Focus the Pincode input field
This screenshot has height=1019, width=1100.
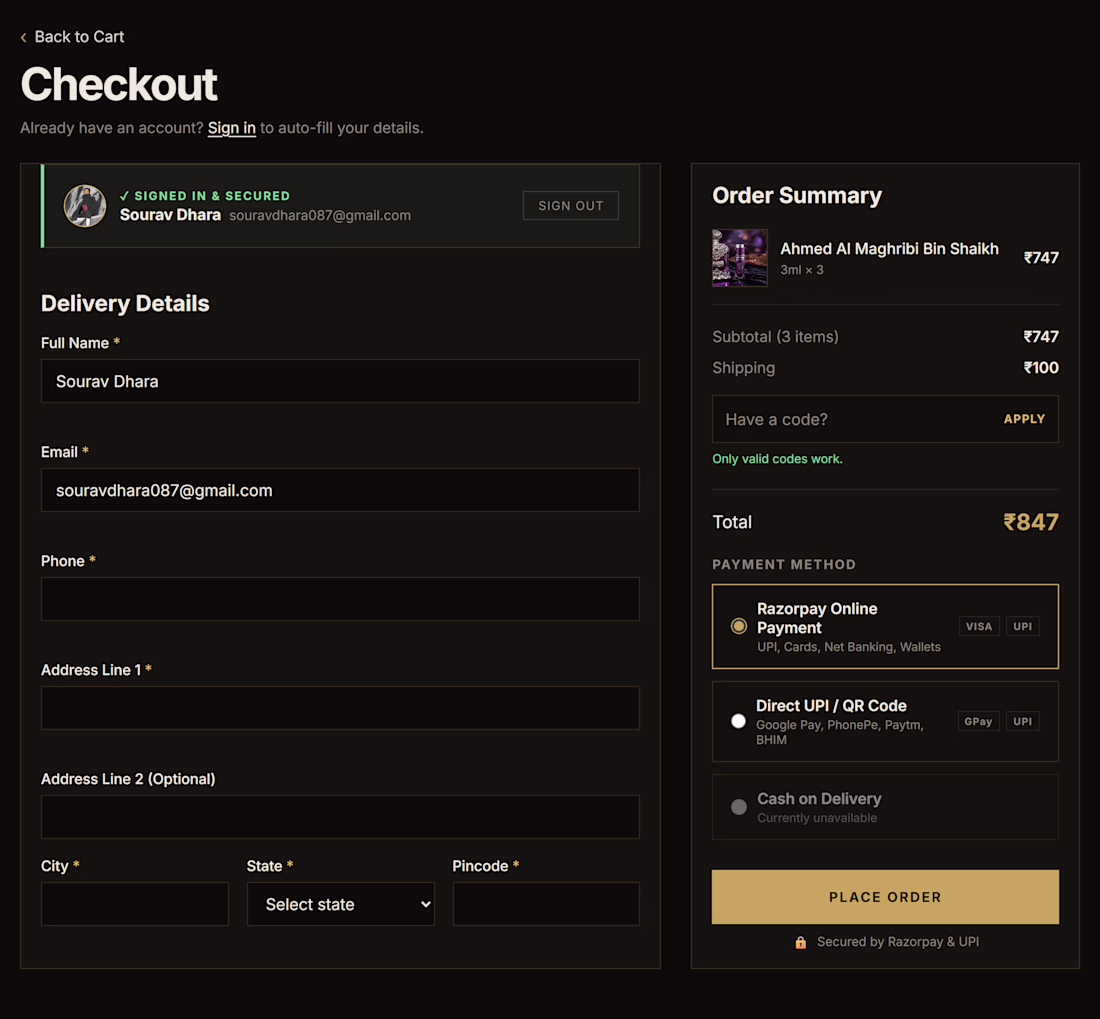[x=546, y=904]
